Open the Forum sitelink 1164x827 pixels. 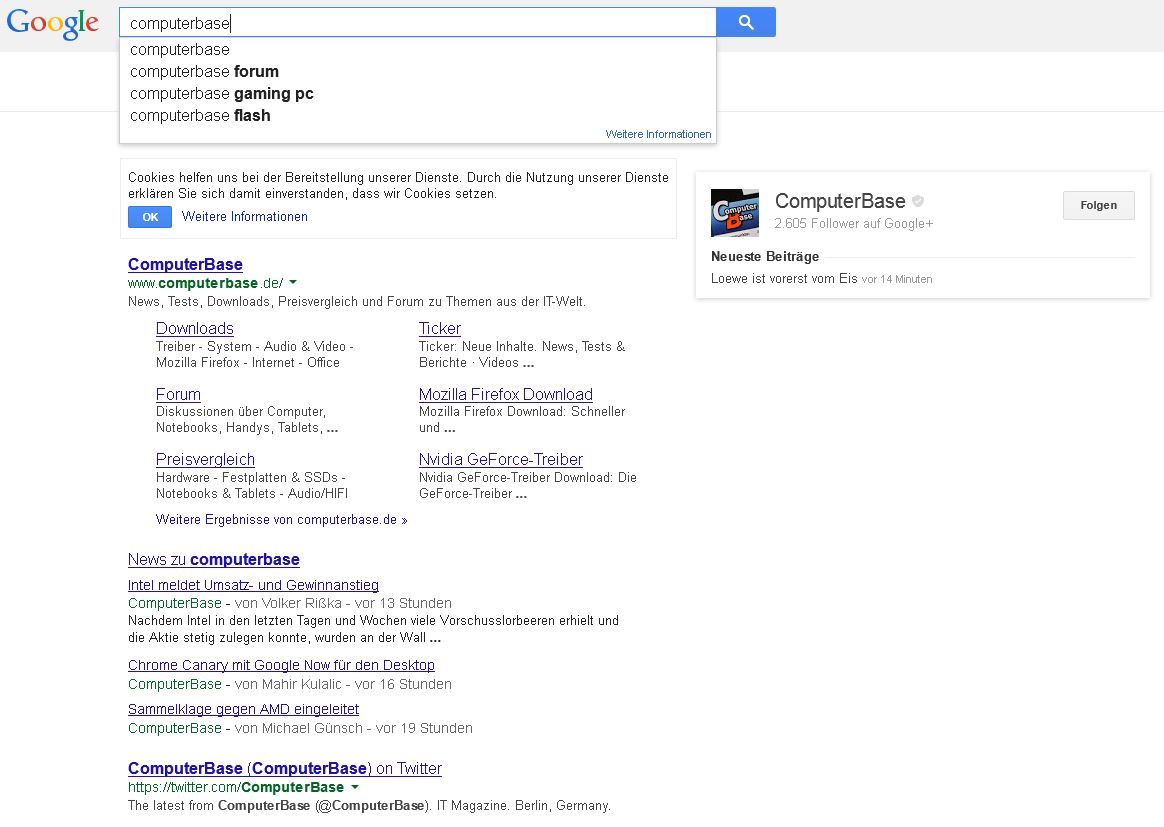coord(178,394)
